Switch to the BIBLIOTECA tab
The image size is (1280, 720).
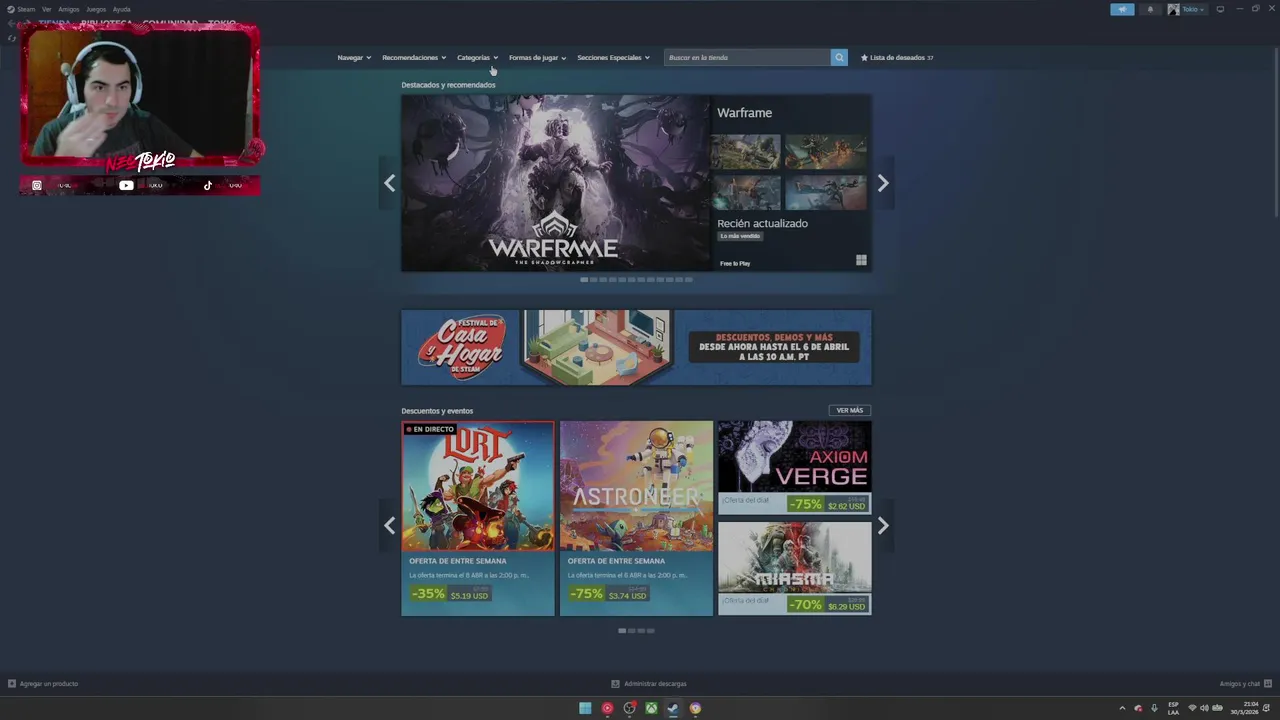[x=106, y=22]
